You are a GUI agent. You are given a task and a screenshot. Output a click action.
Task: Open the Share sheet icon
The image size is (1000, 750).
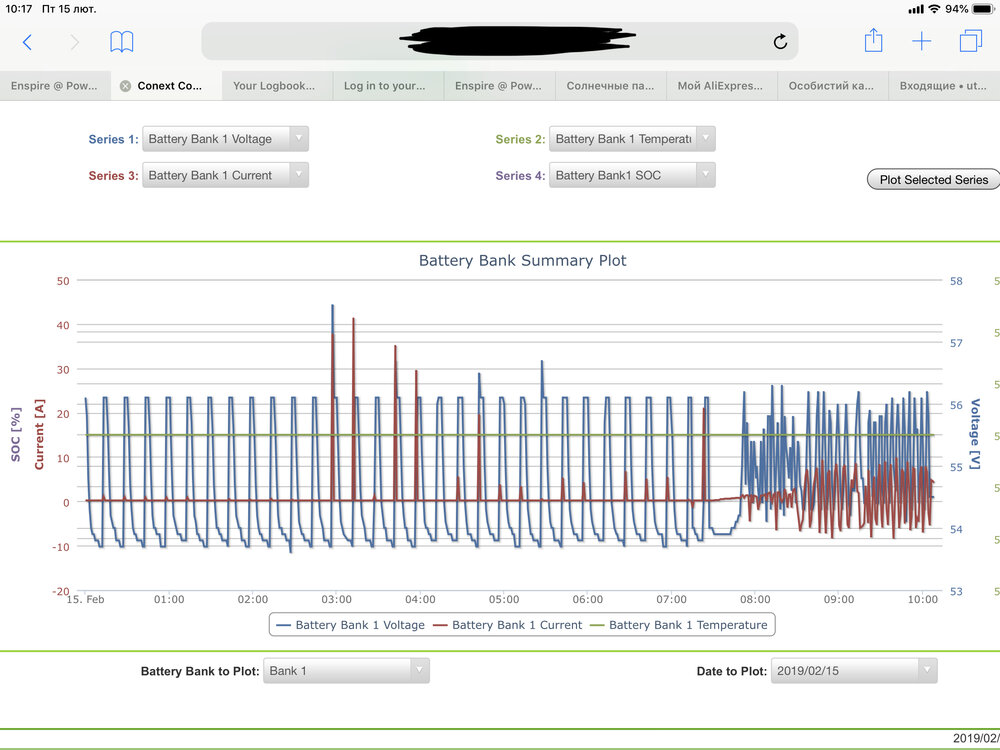(x=873, y=41)
